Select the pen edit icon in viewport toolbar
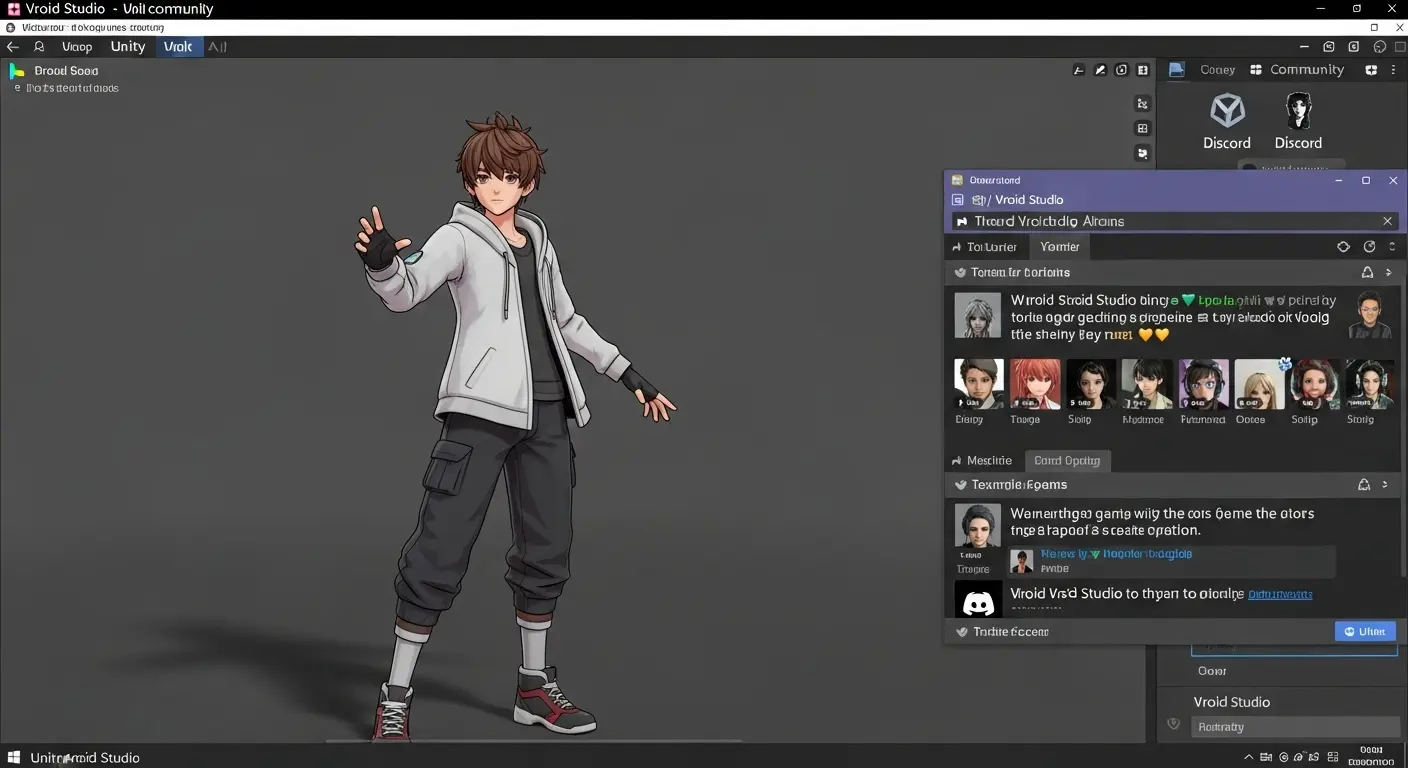 coord(1099,69)
